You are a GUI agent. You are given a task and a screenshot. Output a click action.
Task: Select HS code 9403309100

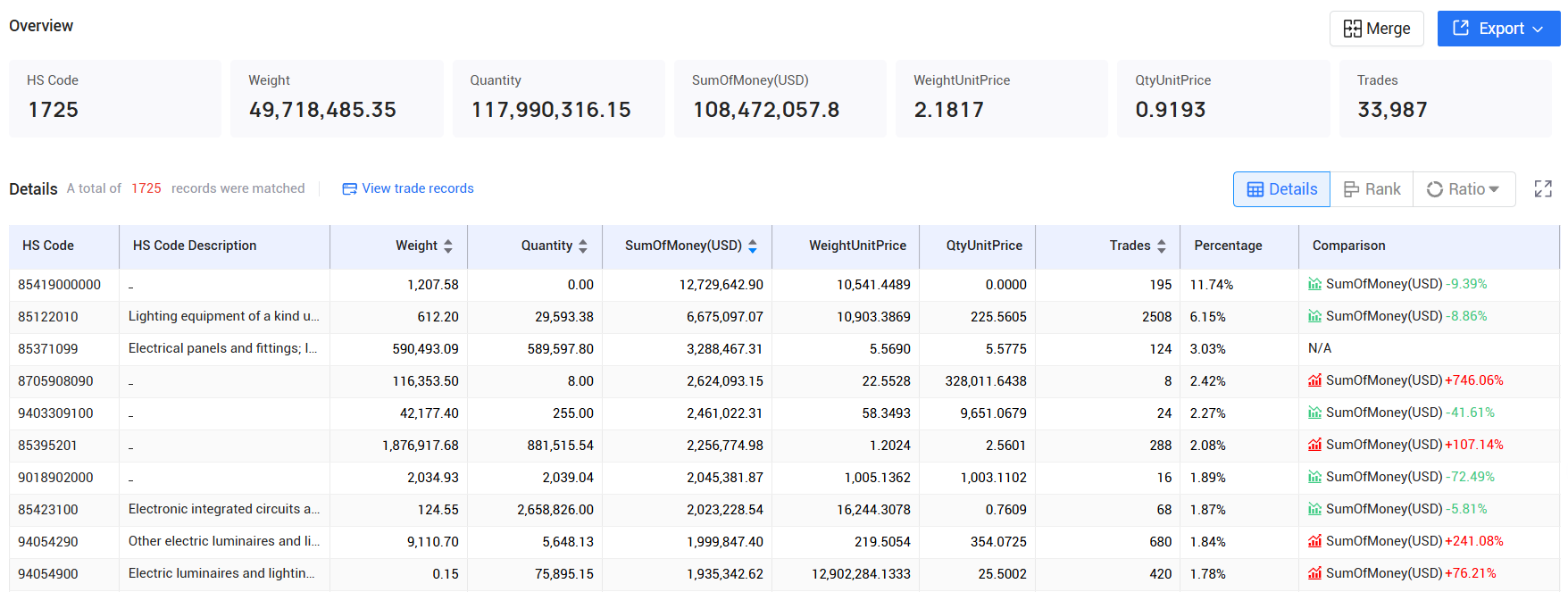(55, 413)
